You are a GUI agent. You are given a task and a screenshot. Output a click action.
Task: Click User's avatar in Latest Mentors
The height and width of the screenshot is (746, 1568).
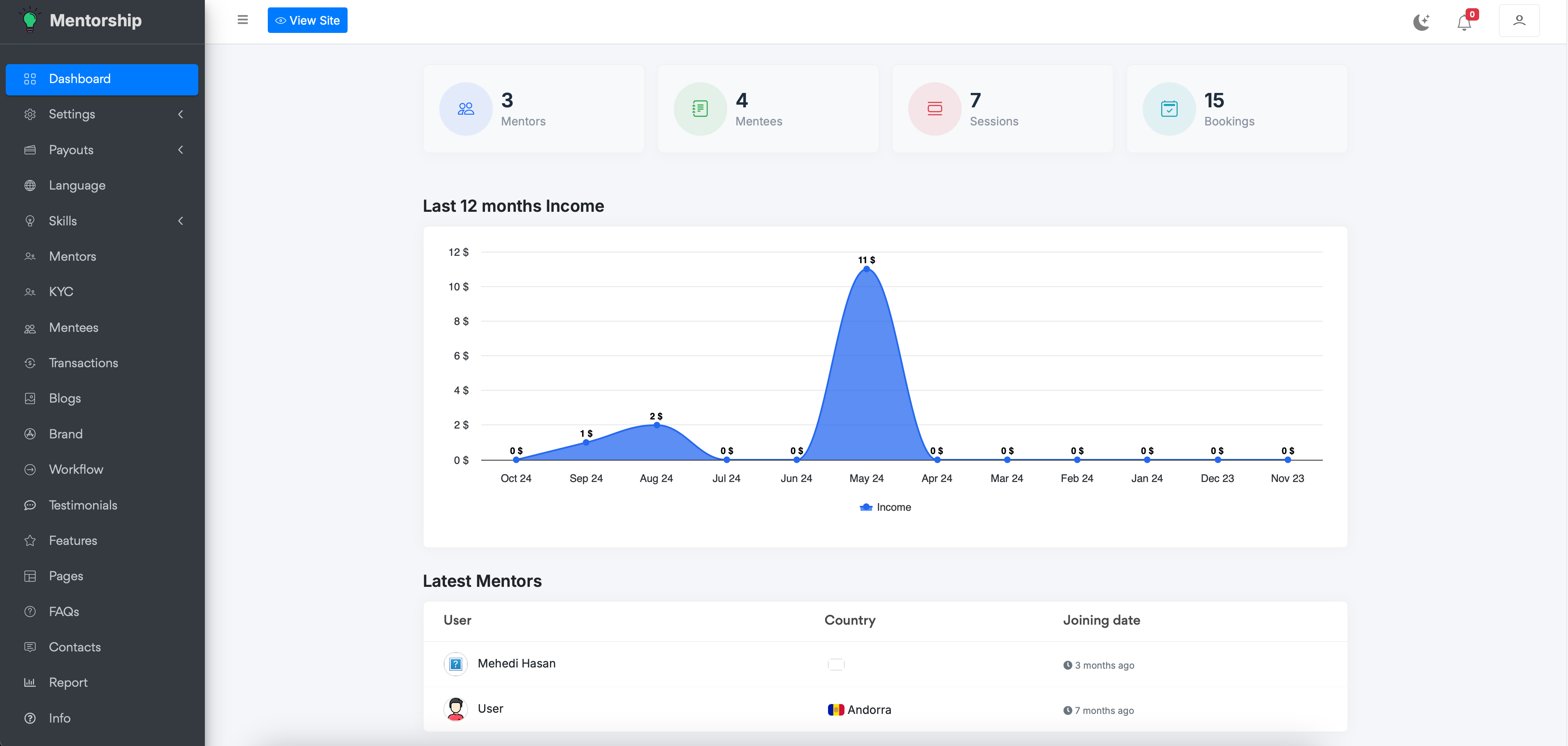point(455,709)
